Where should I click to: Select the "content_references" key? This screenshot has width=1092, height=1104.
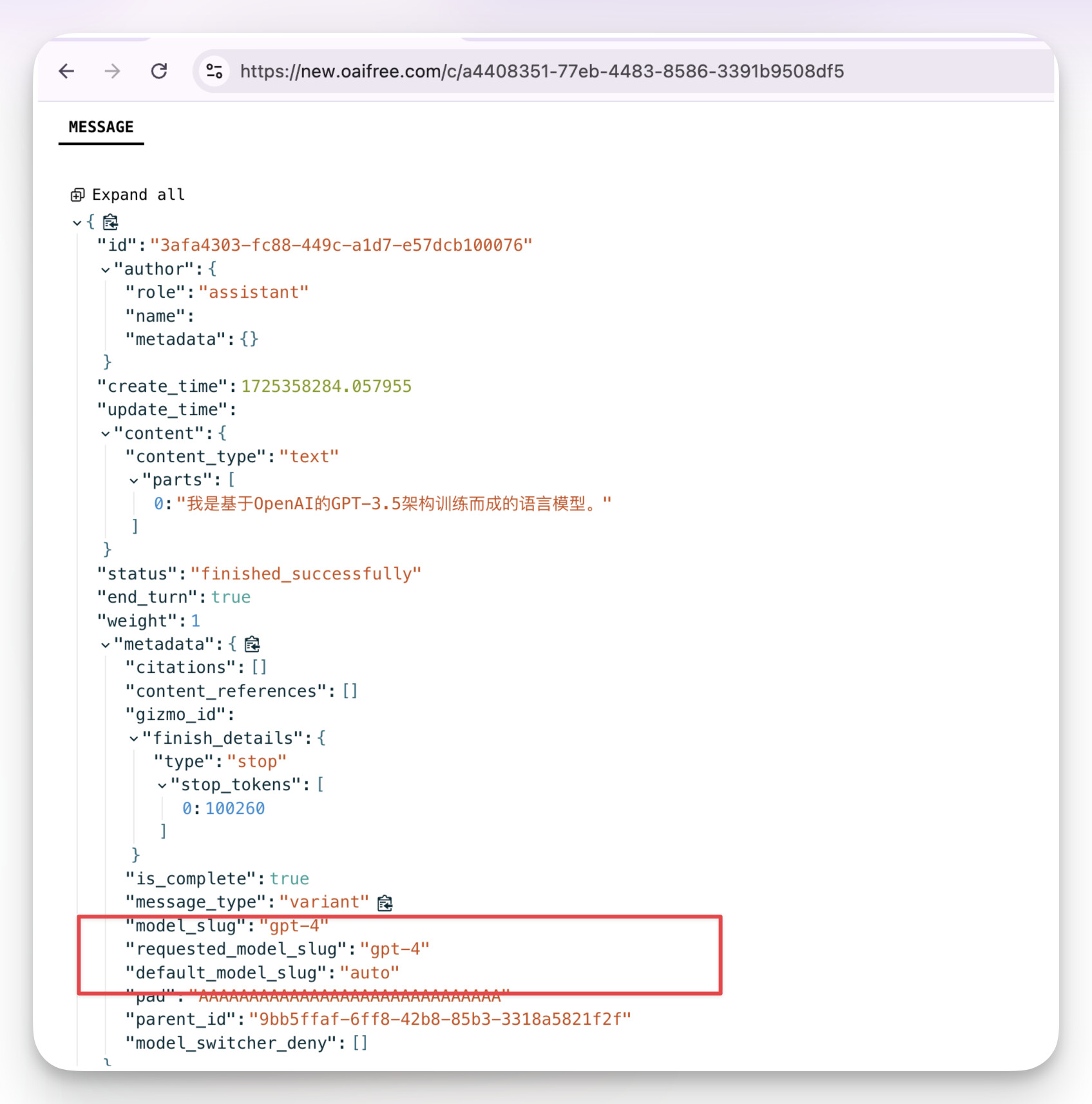click(225, 691)
